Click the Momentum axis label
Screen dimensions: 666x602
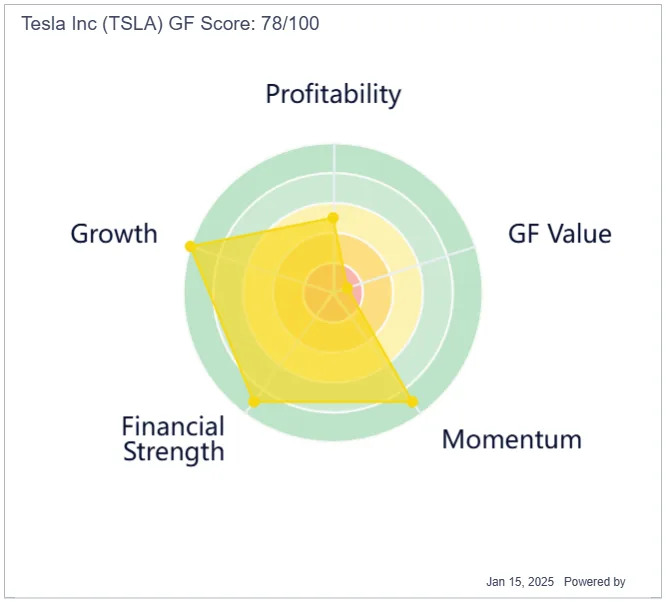512,439
